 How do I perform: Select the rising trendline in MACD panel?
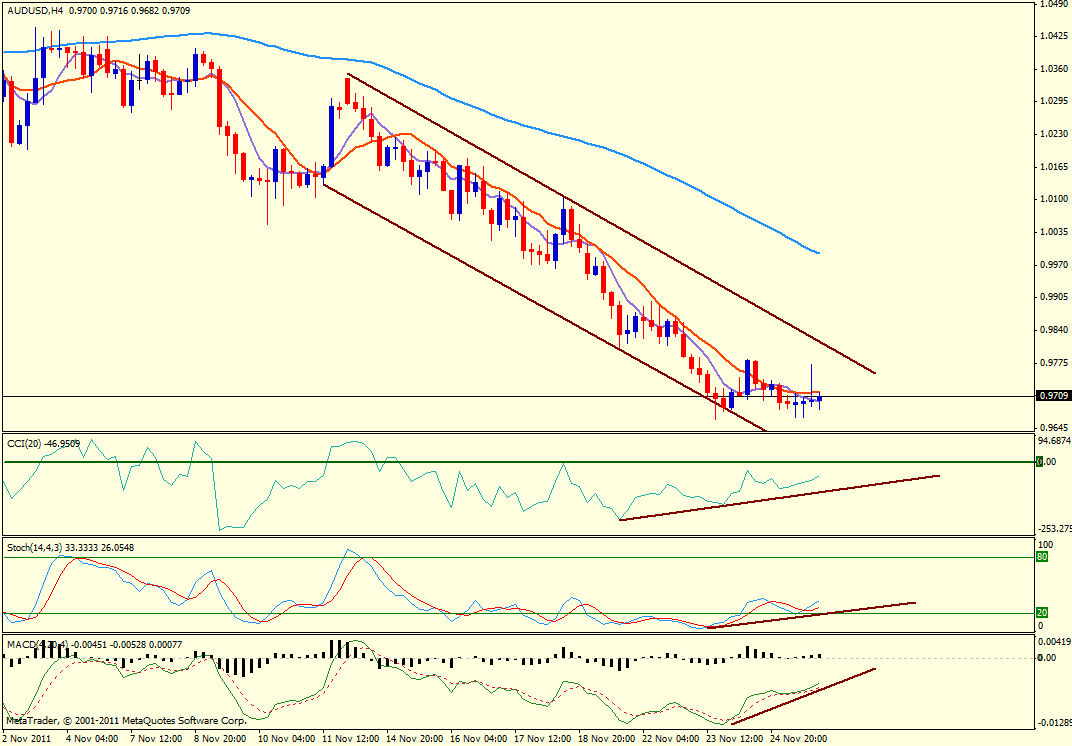click(800, 696)
